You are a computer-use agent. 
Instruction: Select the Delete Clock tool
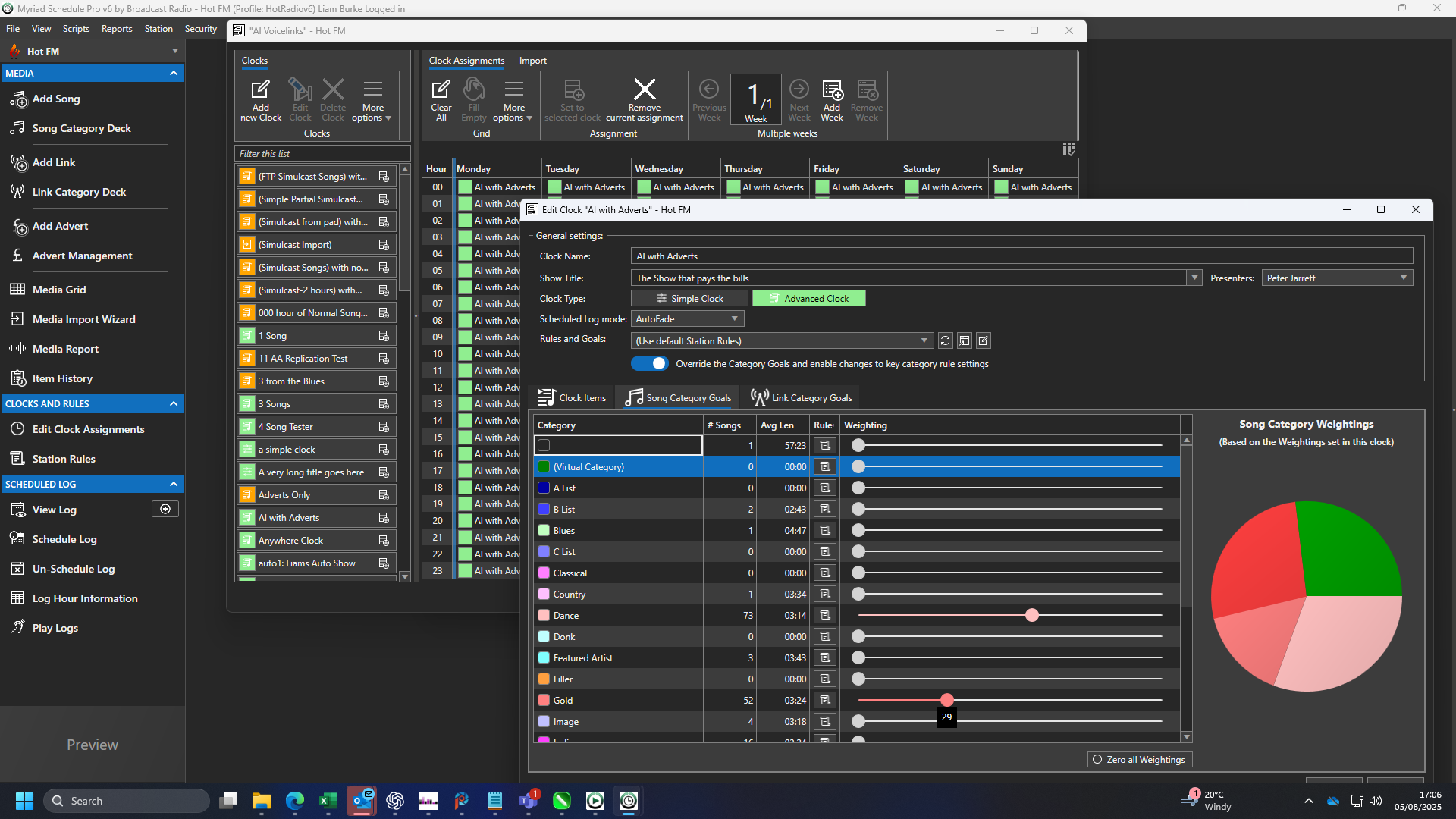pyautogui.click(x=332, y=99)
